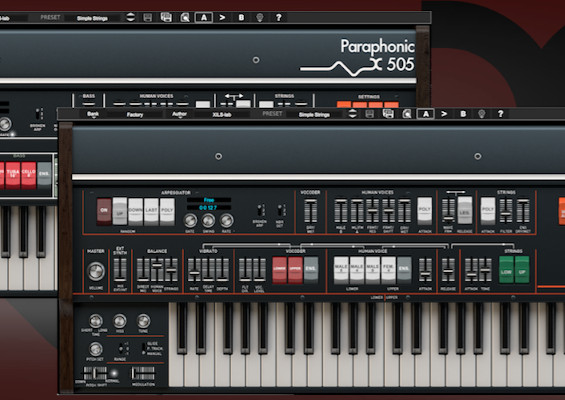Click the balance Human Voice slider
Image resolution: width=565 pixels, height=400 pixels.
[x=157, y=269]
